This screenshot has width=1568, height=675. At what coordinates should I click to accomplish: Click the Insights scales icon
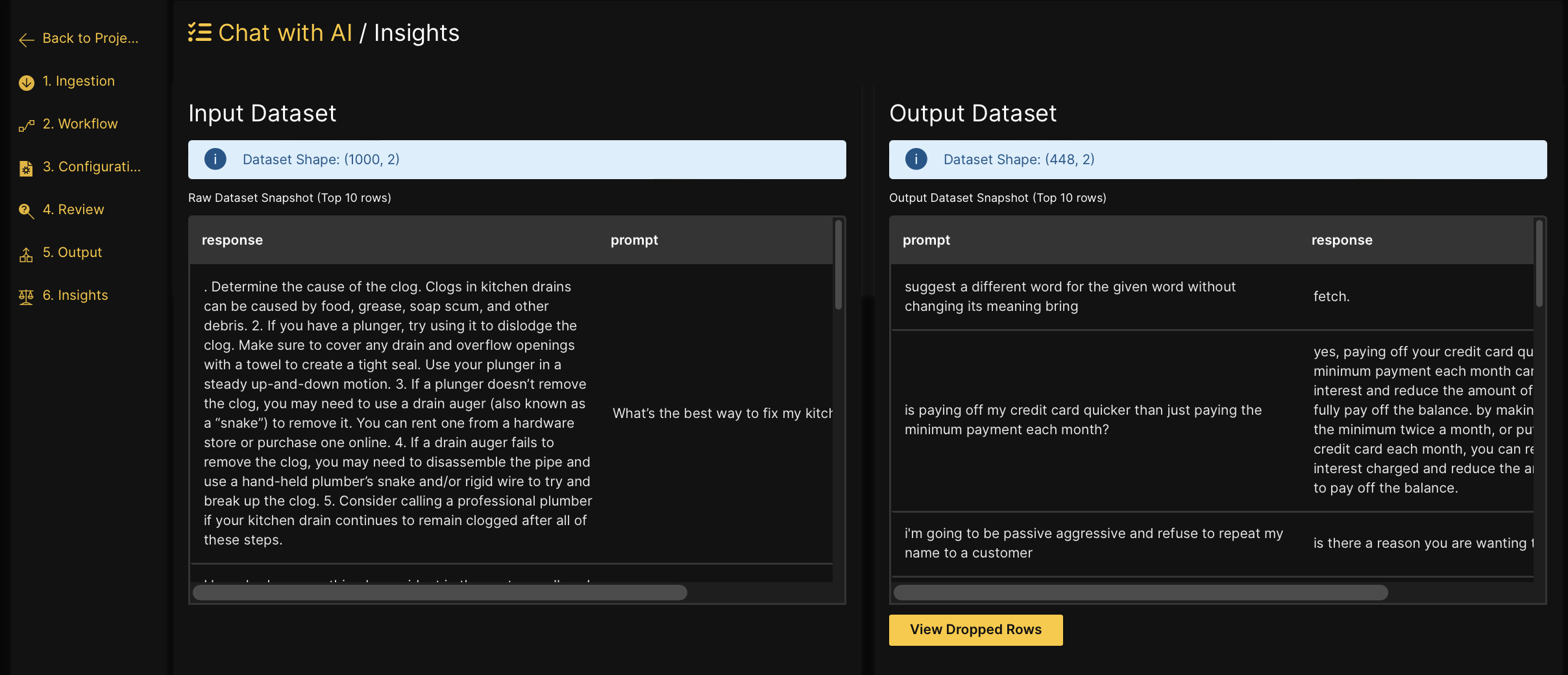point(26,297)
